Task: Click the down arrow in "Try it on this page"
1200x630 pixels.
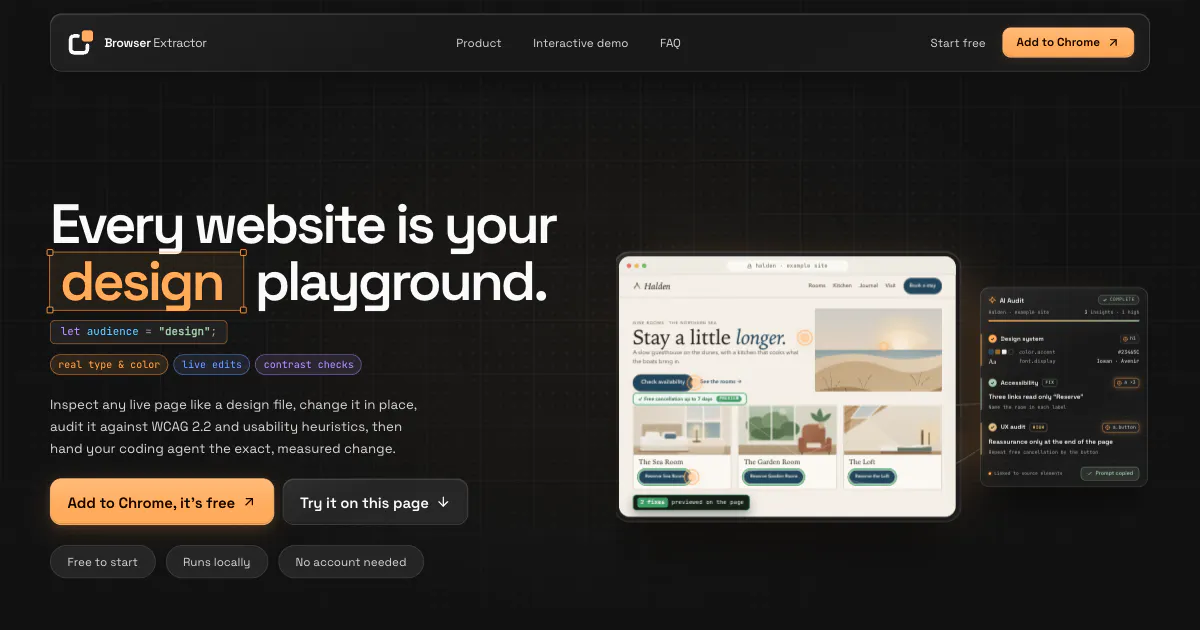Action: tap(443, 502)
